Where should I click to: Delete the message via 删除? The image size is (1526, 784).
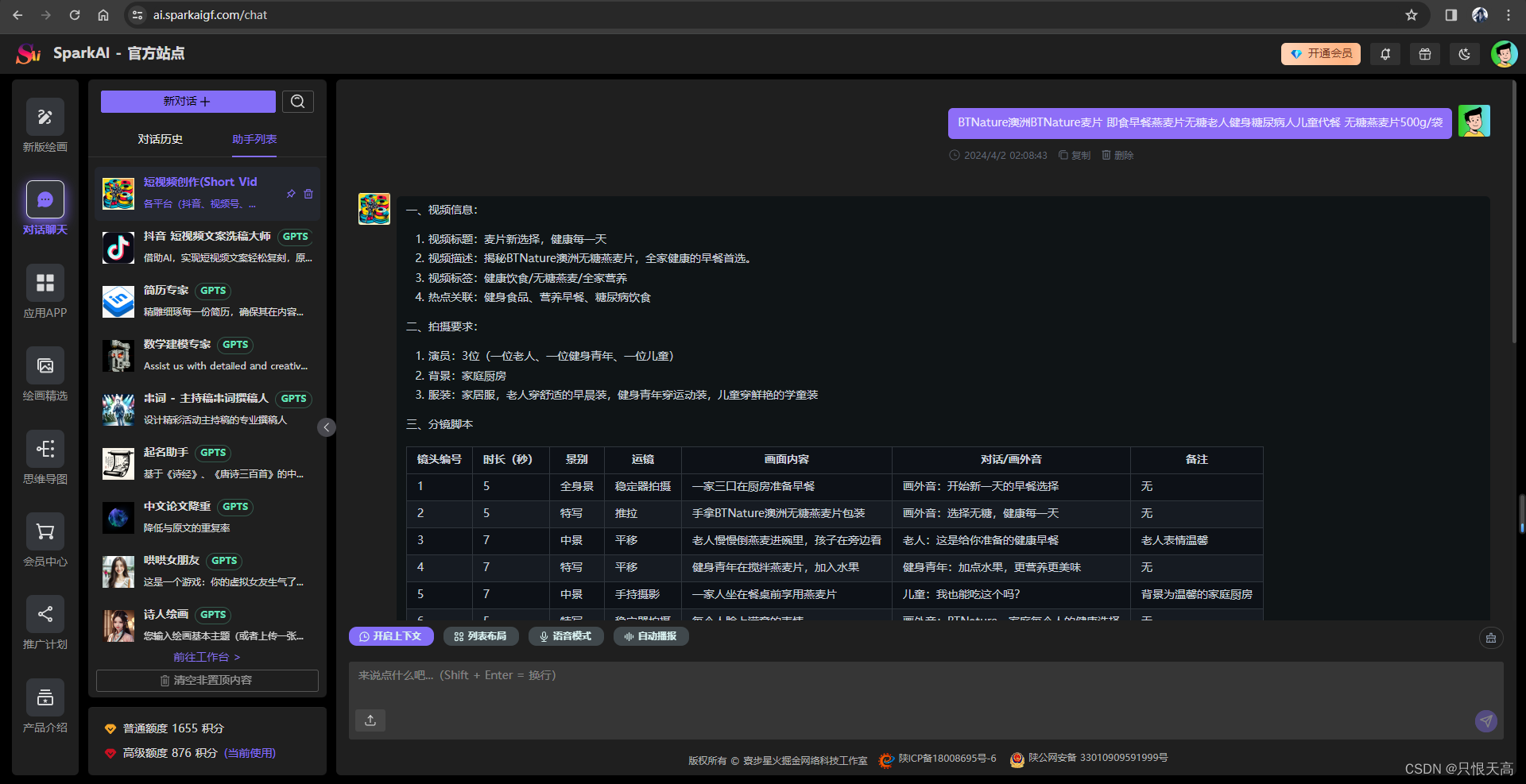tap(1117, 156)
